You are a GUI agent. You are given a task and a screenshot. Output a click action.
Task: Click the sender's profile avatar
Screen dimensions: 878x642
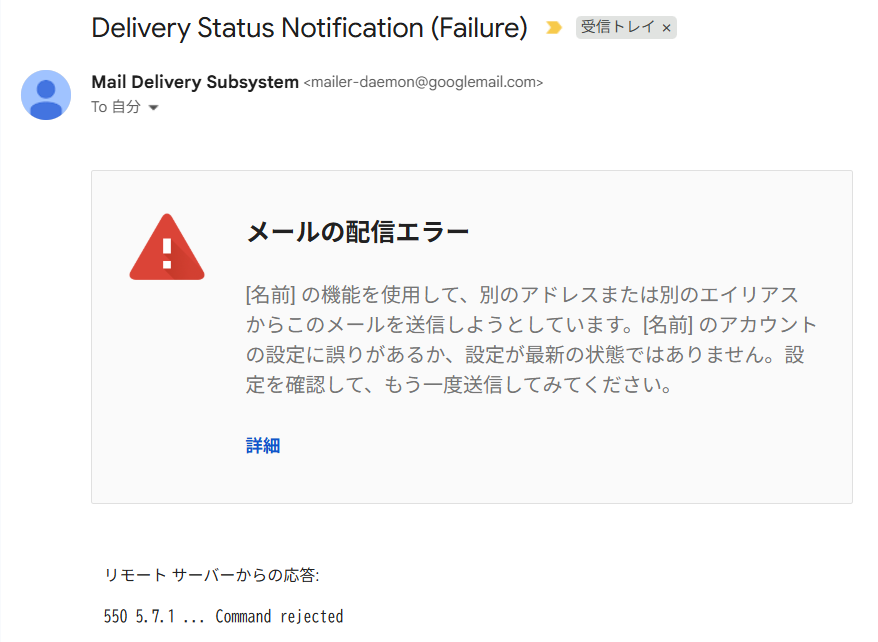coord(46,95)
